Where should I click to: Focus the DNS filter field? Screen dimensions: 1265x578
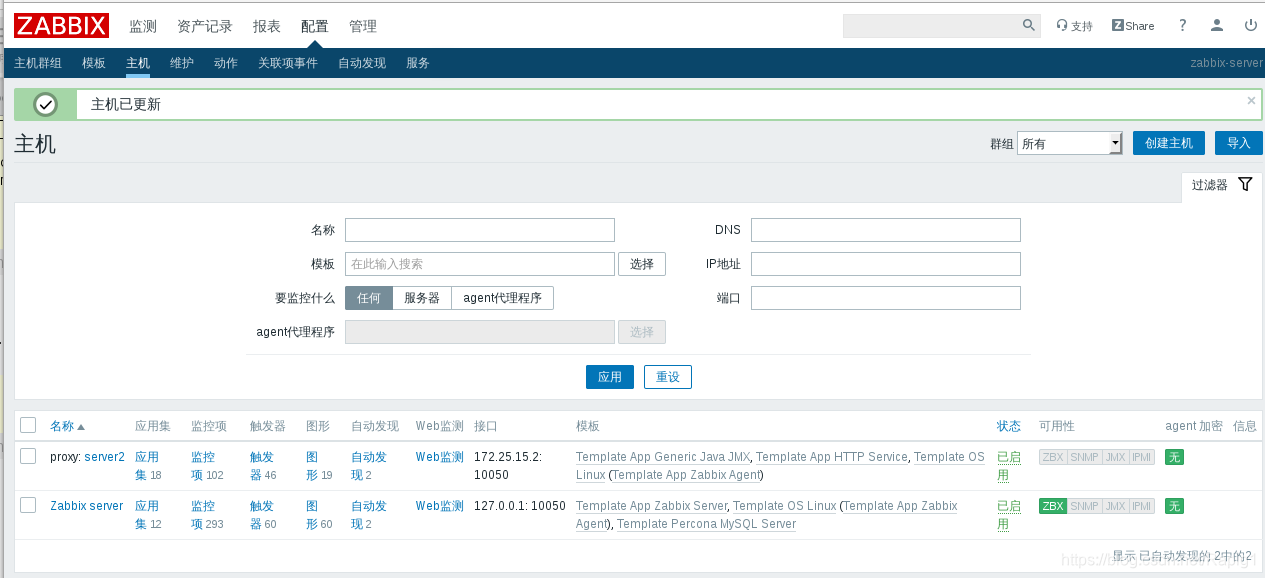pyautogui.click(x=886, y=230)
